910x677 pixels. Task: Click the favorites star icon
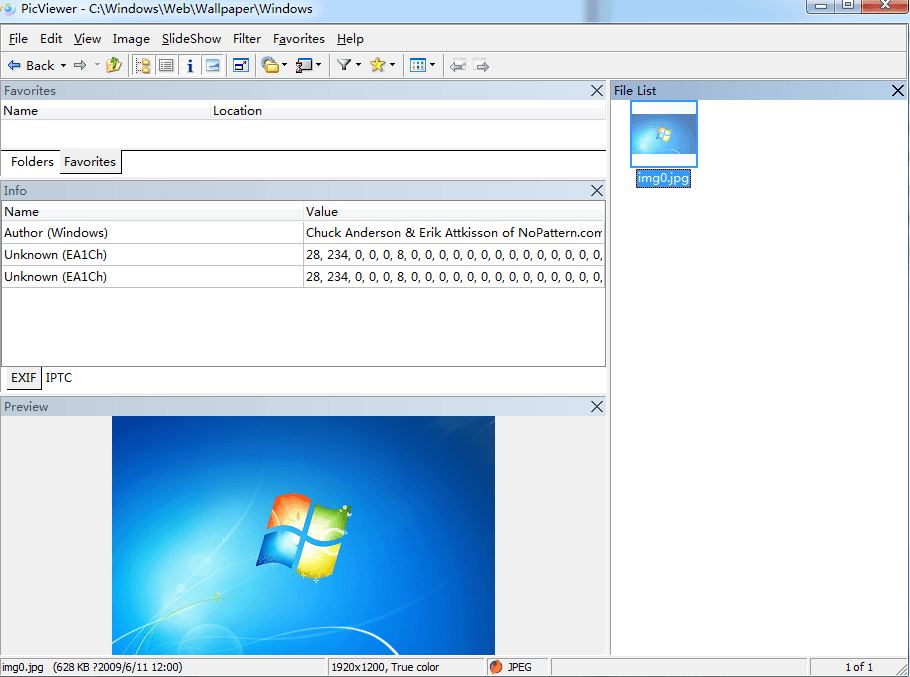tap(377, 66)
